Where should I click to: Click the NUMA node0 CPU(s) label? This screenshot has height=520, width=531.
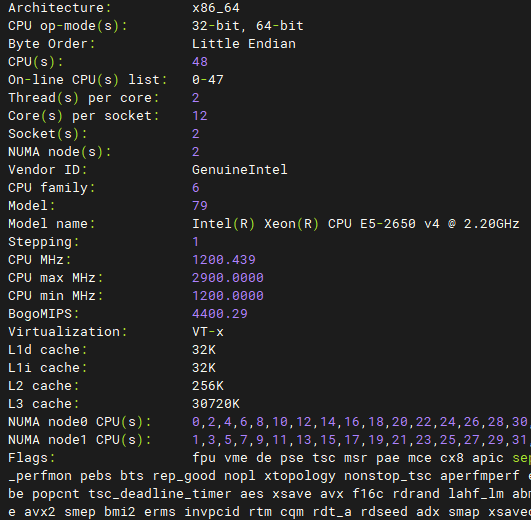(79, 422)
